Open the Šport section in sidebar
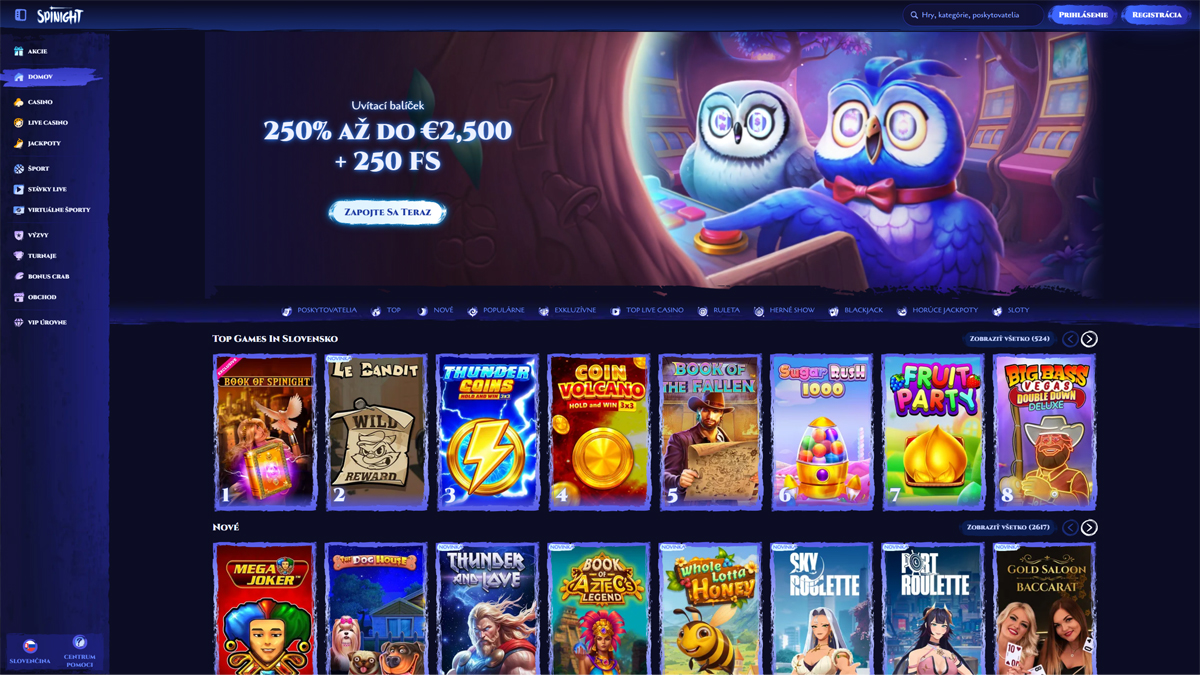This screenshot has height=675, width=1200. pyautogui.click(x=31, y=169)
